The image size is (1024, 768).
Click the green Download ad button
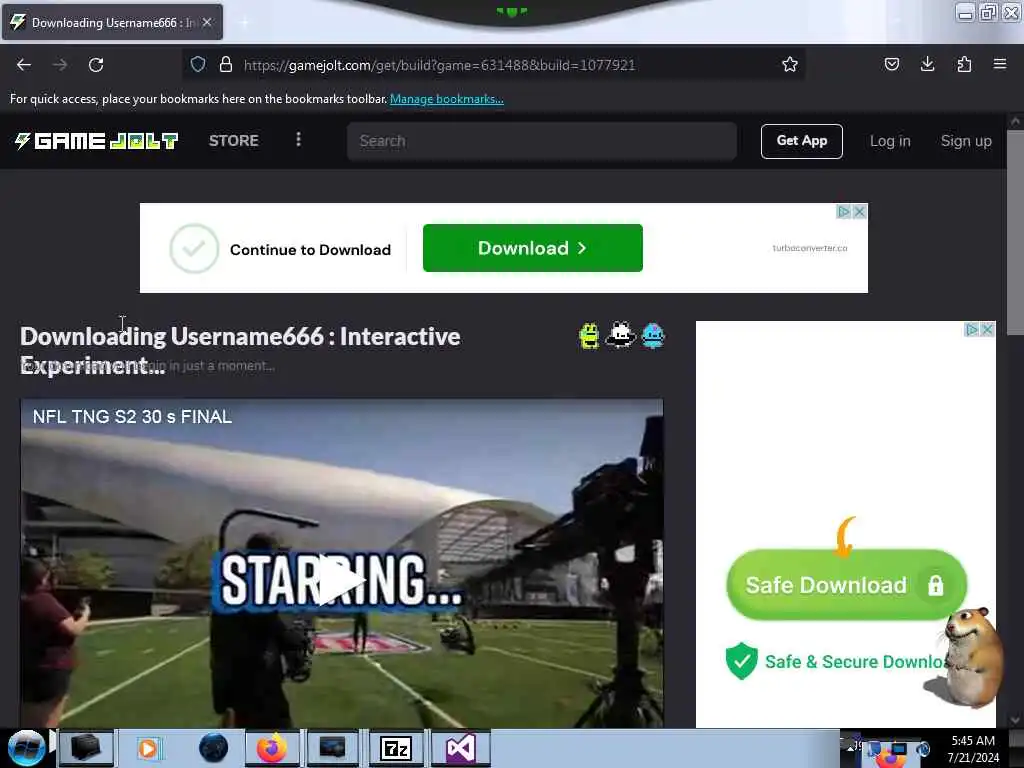[533, 248]
